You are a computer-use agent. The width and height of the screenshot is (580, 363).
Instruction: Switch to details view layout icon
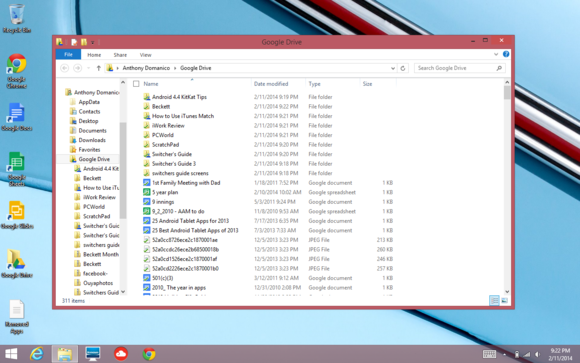click(494, 300)
